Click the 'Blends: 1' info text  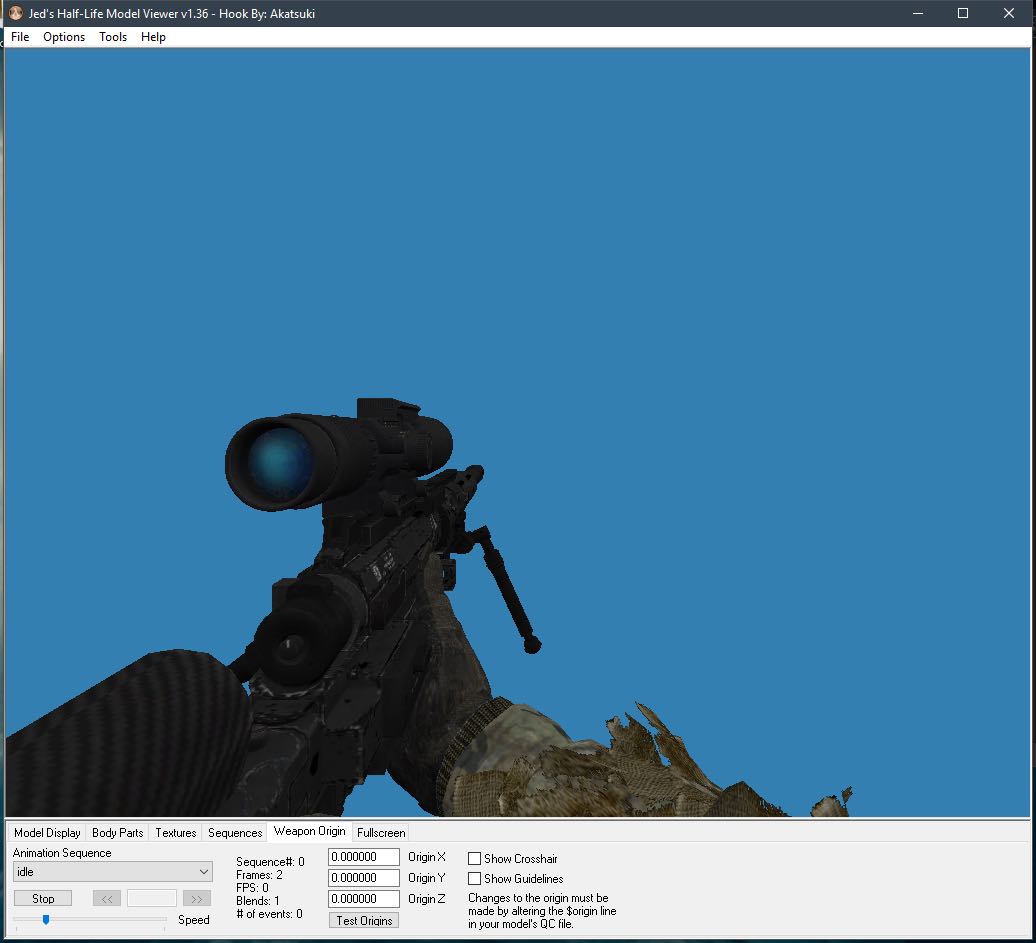[x=258, y=901]
